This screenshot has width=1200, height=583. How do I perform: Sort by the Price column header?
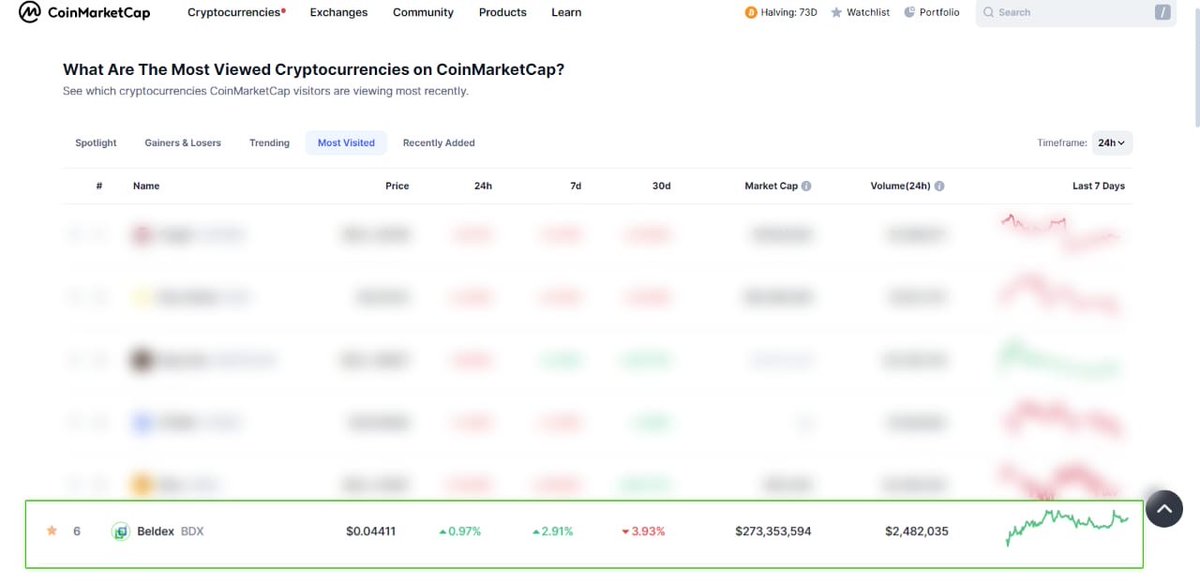tap(397, 186)
